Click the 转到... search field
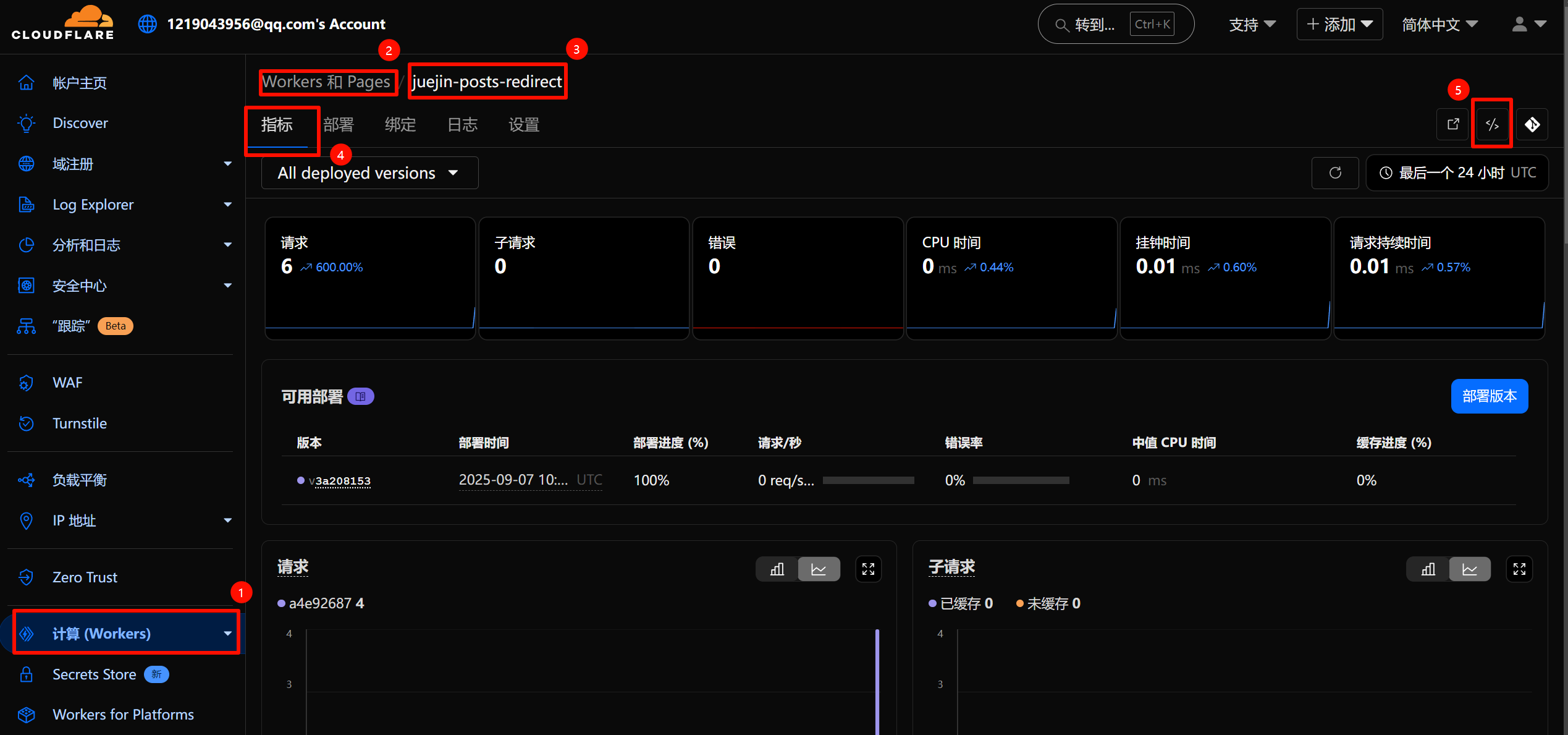Image resolution: width=1568 pixels, height=735 pixels. (1116, 24)
